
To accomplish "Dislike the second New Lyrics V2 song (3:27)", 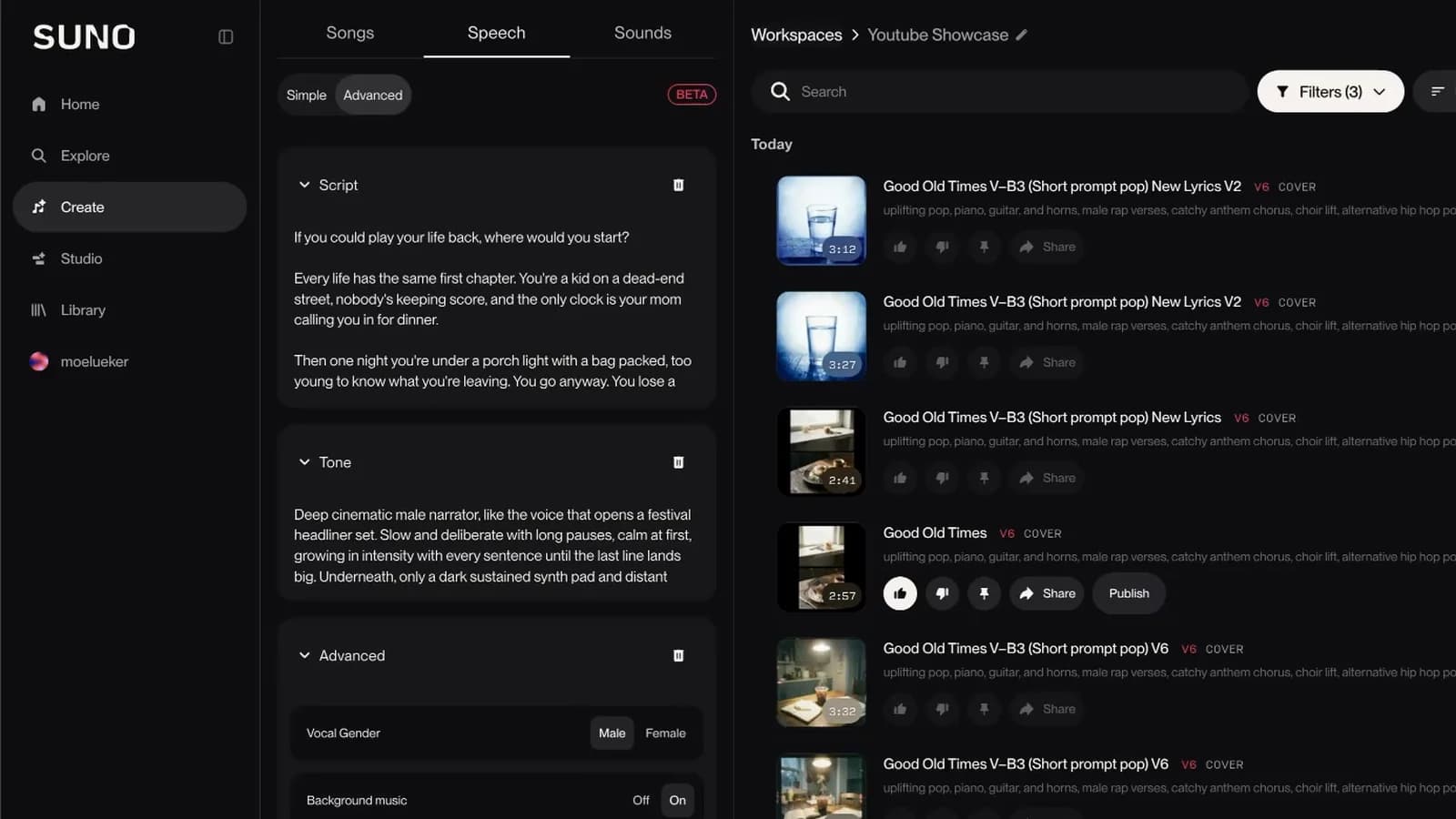I will click(x=942, y=362).
